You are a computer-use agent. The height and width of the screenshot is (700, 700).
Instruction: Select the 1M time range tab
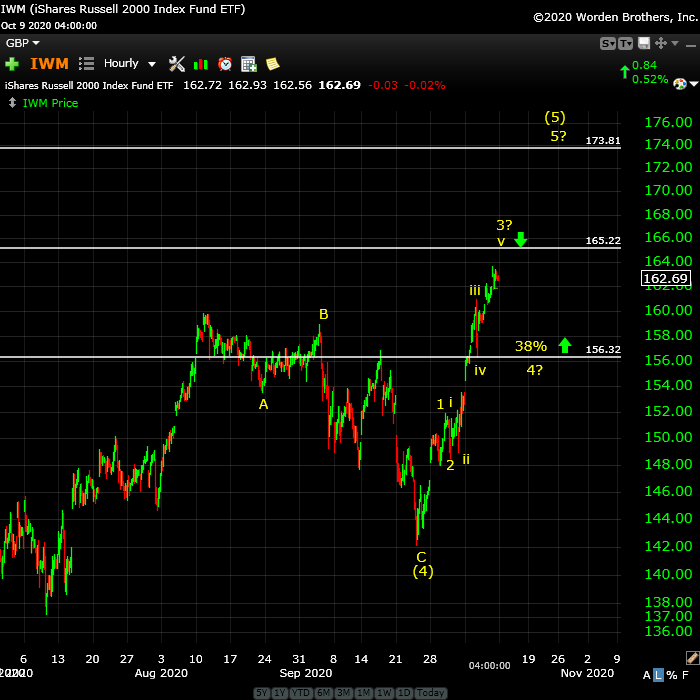tap(363, 693)
